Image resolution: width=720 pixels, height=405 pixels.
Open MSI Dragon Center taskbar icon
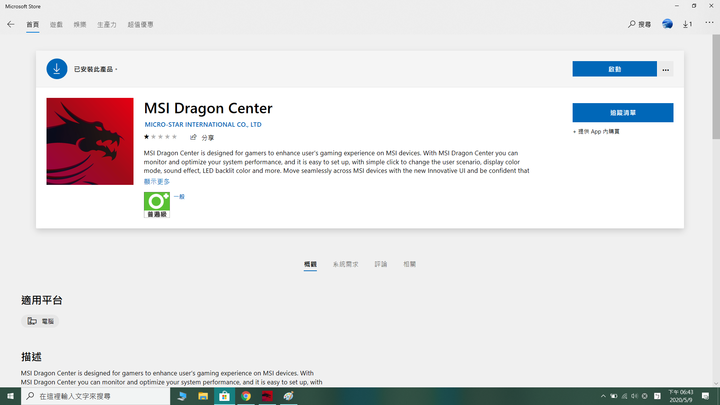pyautogui.click(x=267, y=396)
